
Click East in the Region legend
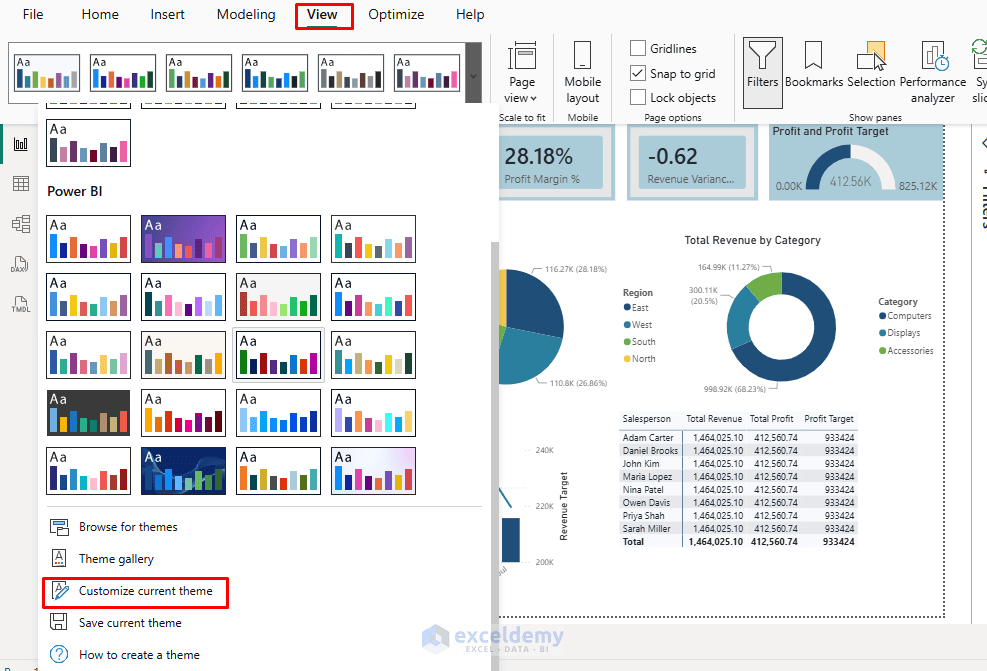636,308
